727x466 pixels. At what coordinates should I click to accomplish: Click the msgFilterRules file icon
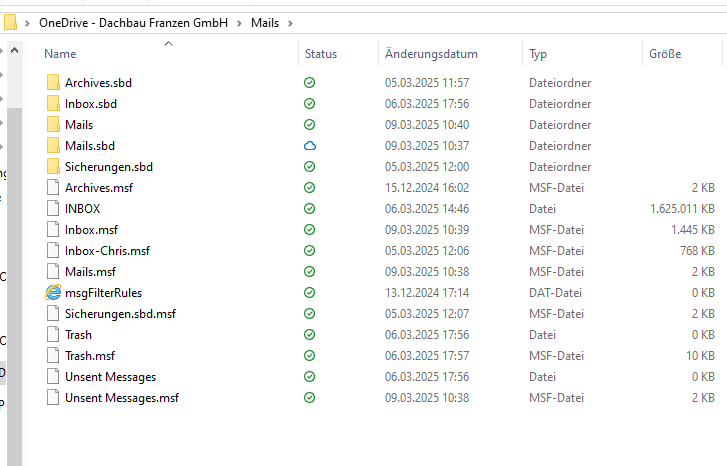(53, 293)
